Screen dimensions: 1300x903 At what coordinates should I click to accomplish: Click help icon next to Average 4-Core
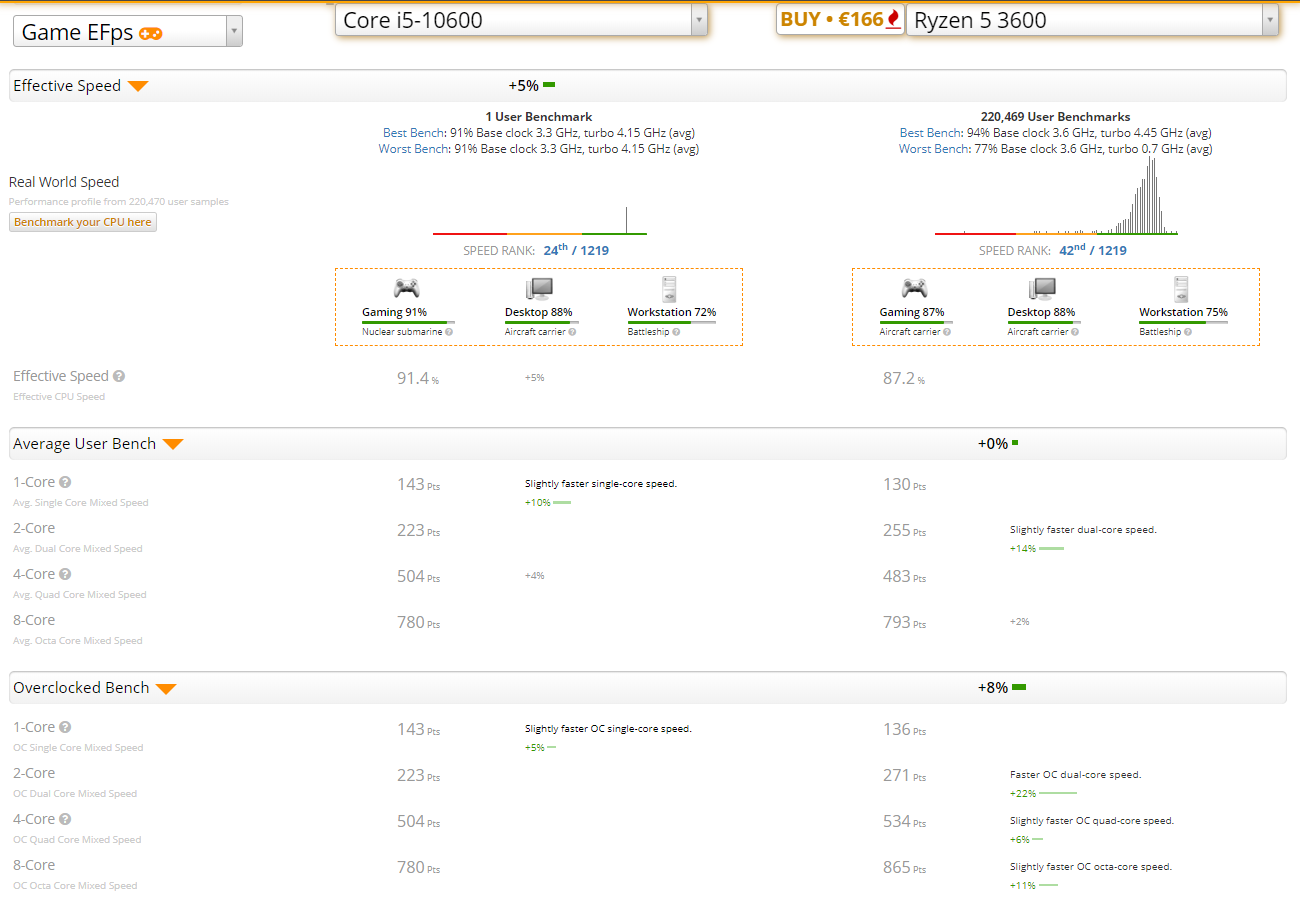pyautogui.click(x=65, y=574)
